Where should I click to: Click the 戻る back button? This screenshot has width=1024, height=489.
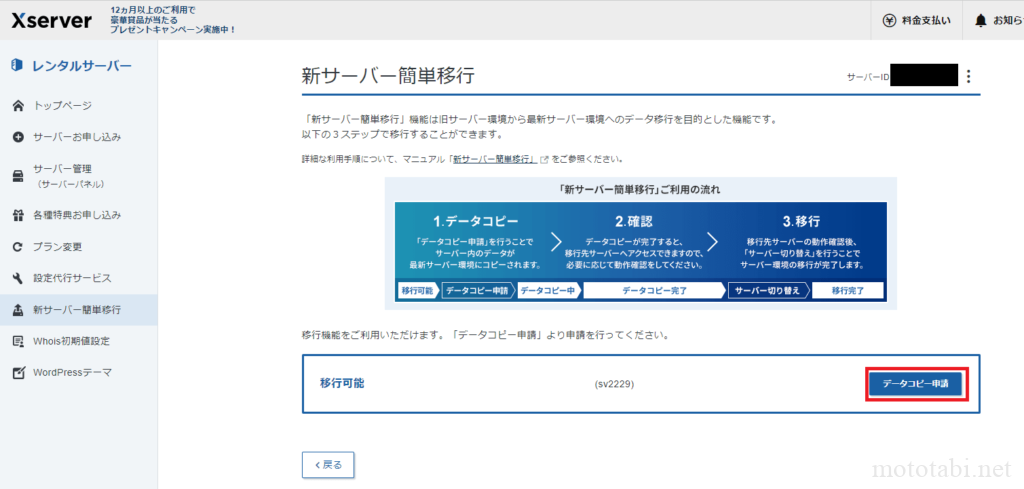[328, 465]
